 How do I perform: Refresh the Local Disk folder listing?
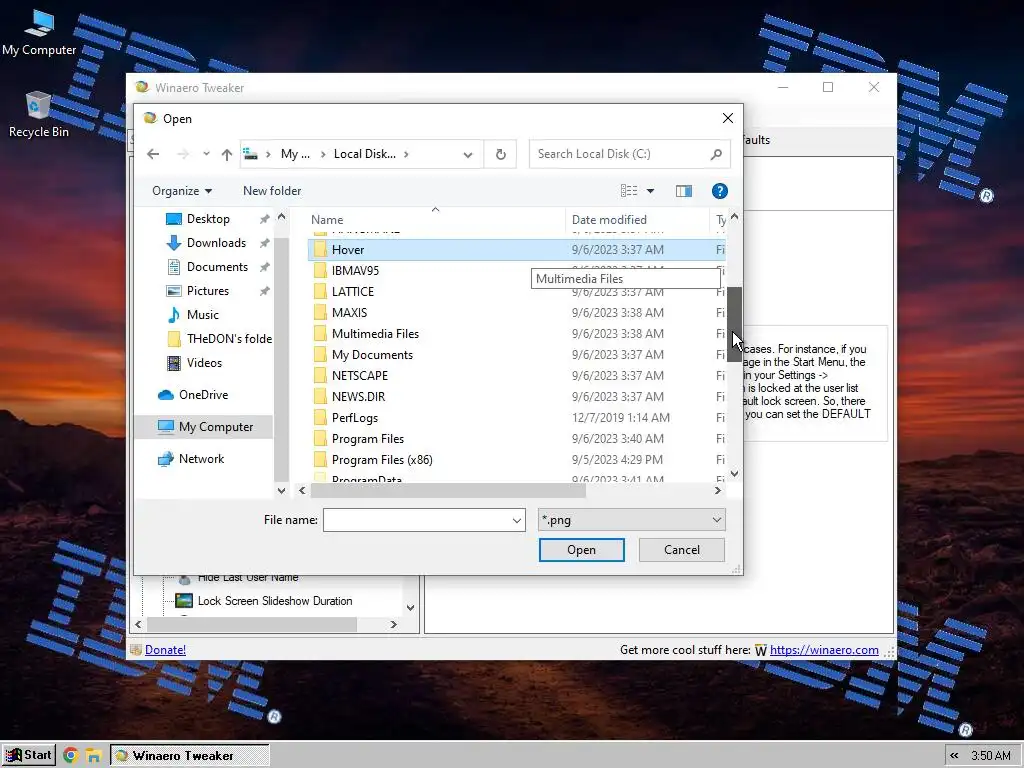pos(500,154)
